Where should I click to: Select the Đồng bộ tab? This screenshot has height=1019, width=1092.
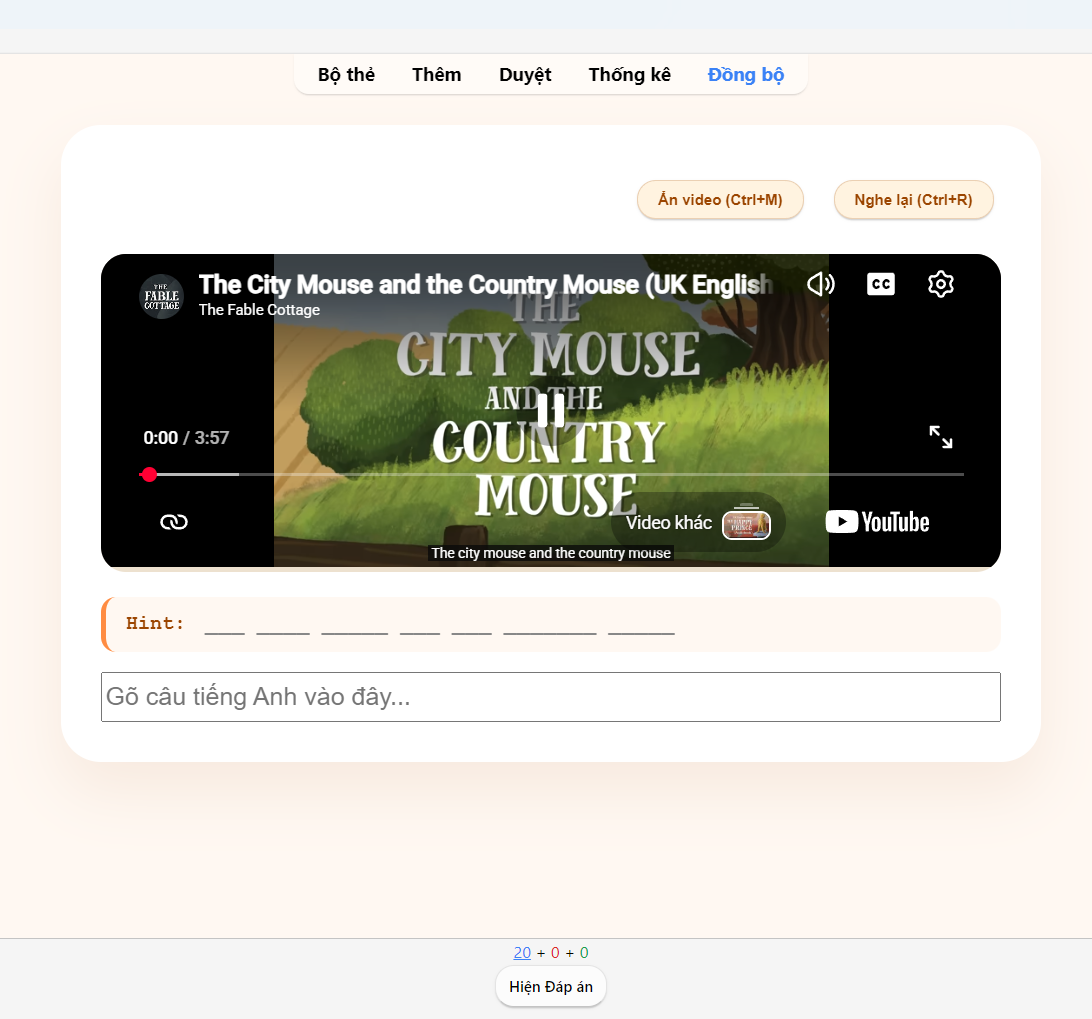pos(746,75)
